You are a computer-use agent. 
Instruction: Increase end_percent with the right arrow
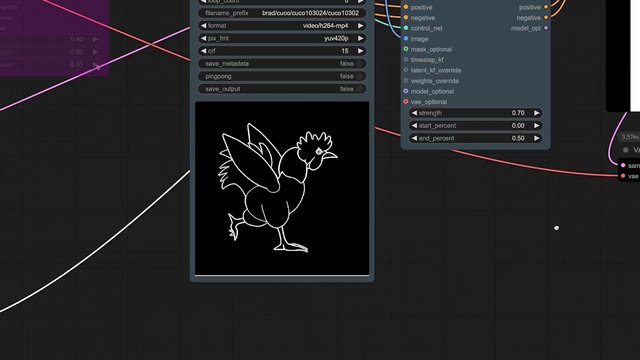coord(537,138)
